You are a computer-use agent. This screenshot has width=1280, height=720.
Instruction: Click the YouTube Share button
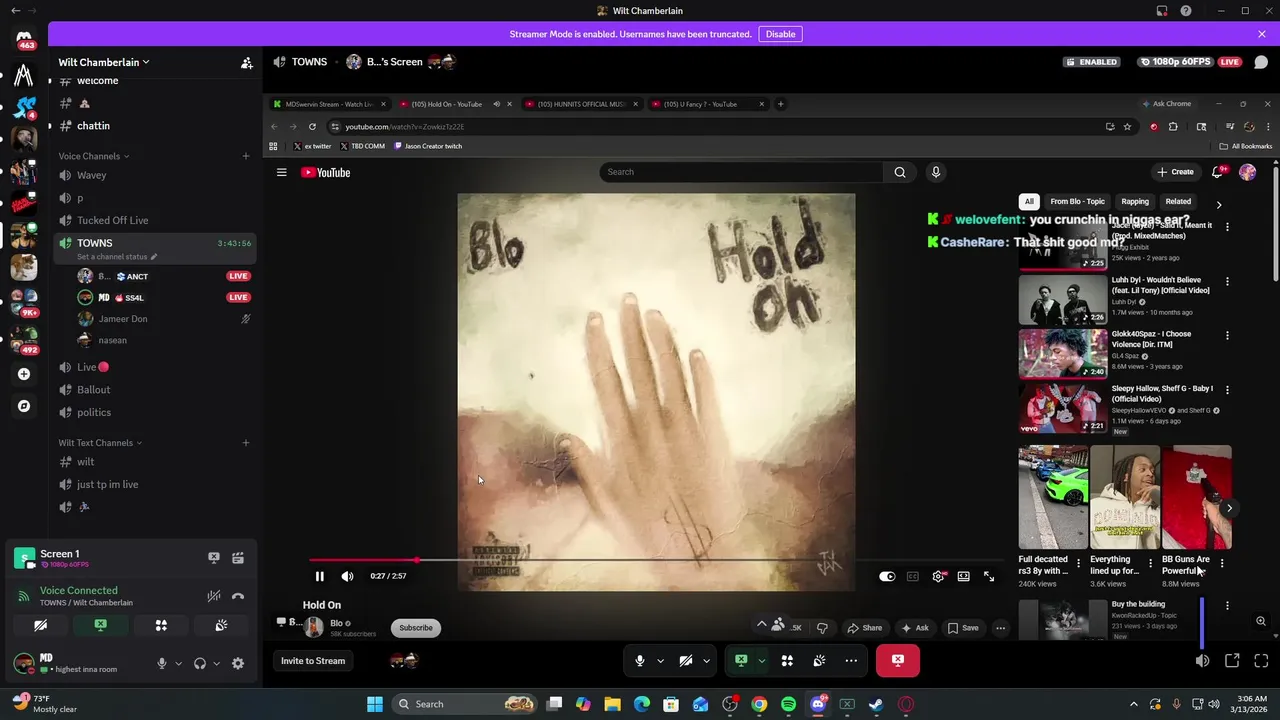coord(864,628)
